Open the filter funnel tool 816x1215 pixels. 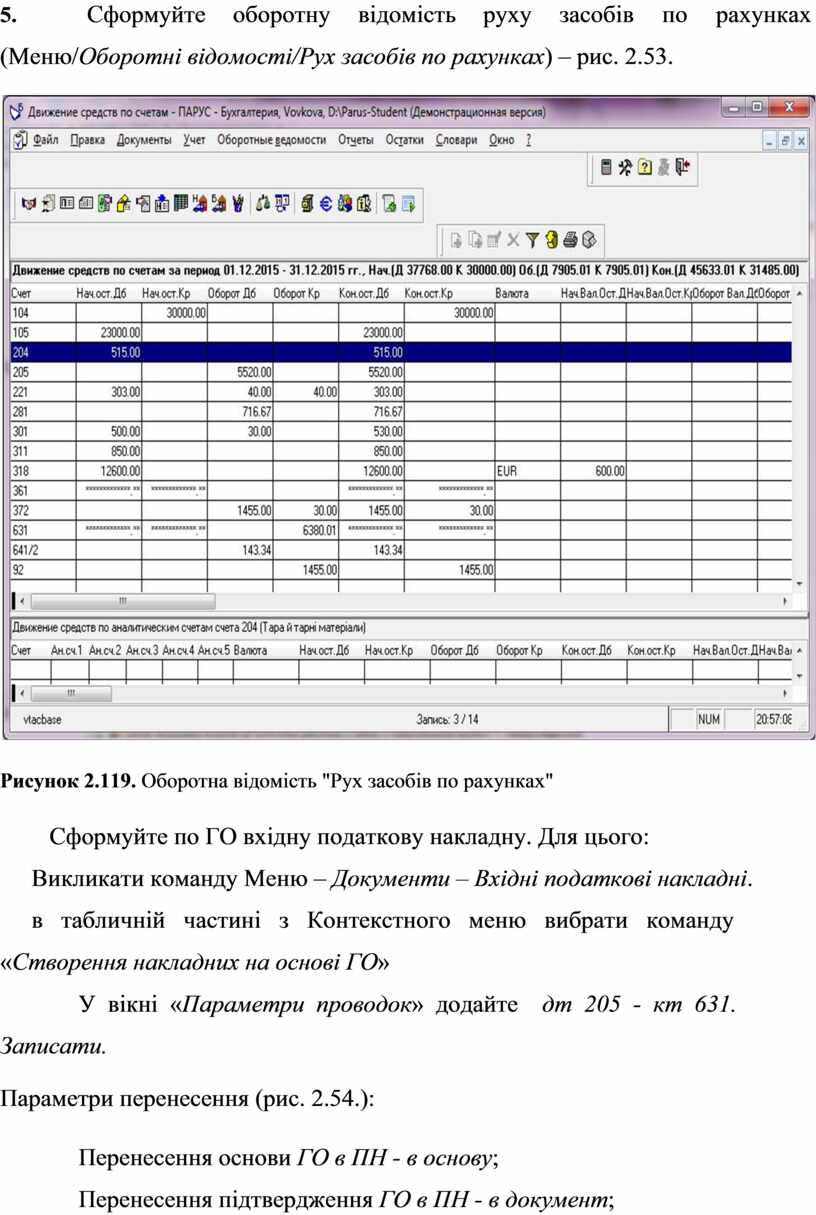(532, 239)
